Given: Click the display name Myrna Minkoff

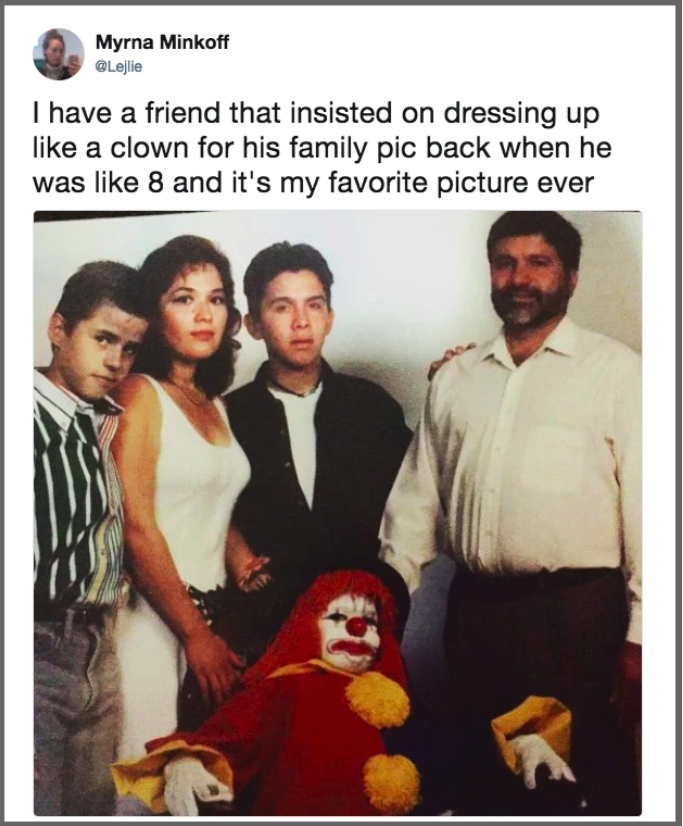Looking at the screenshot, I should pos(162,43).
